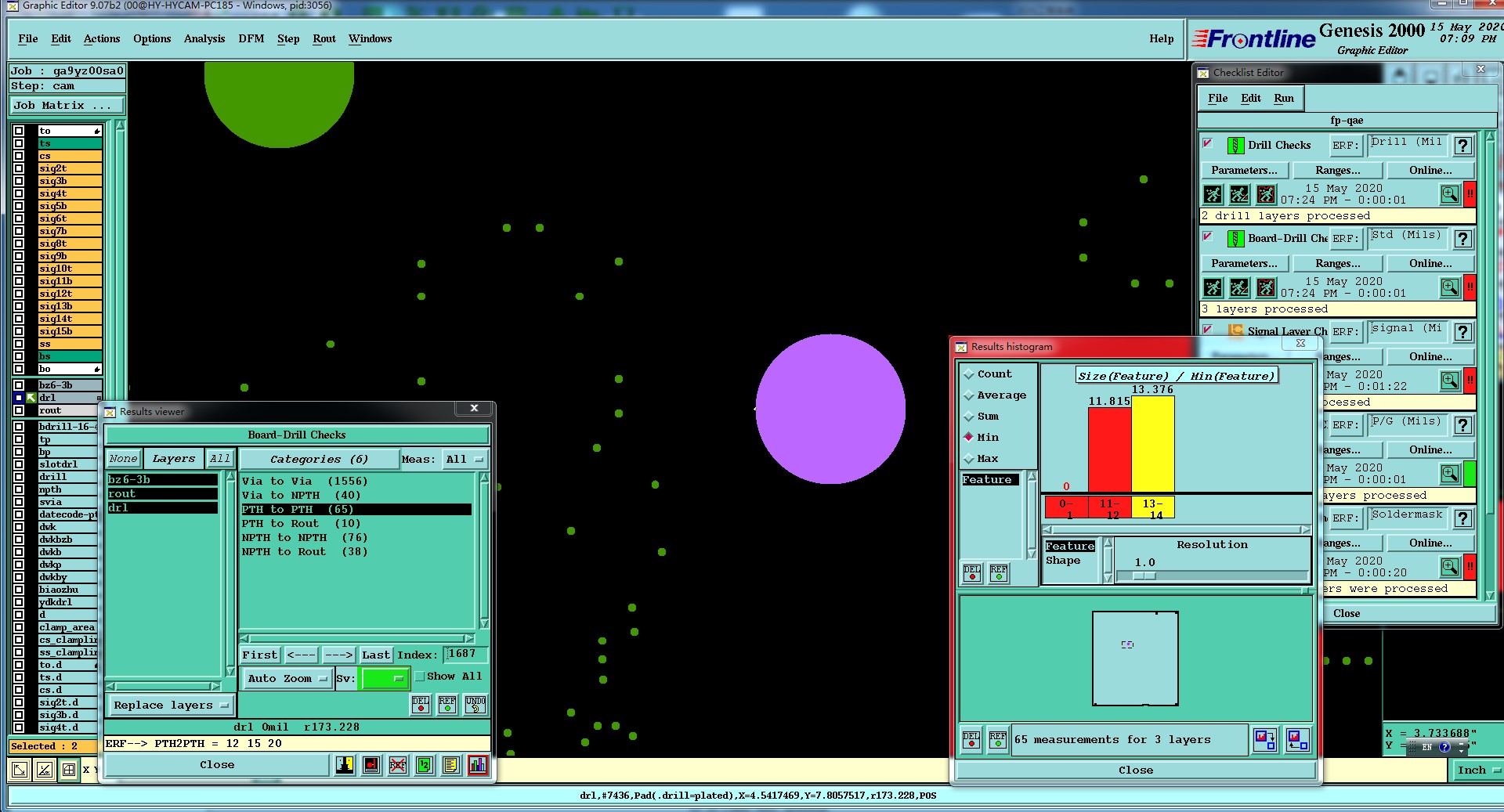
Task: Click third run icon under Drill Checks
Action: pos(1266,194)
